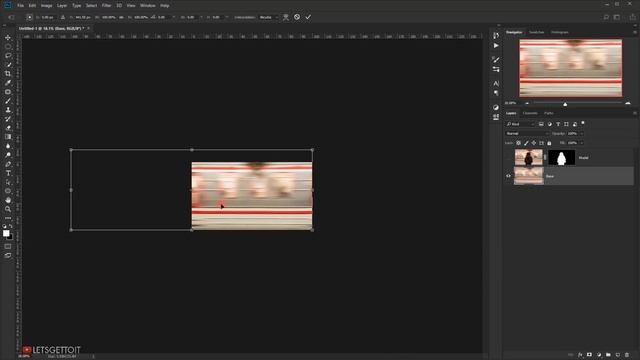Click the Navigator zoom slider handle
Image resolution: width=640 pixels, height=360 pixels.
(565, 104)
